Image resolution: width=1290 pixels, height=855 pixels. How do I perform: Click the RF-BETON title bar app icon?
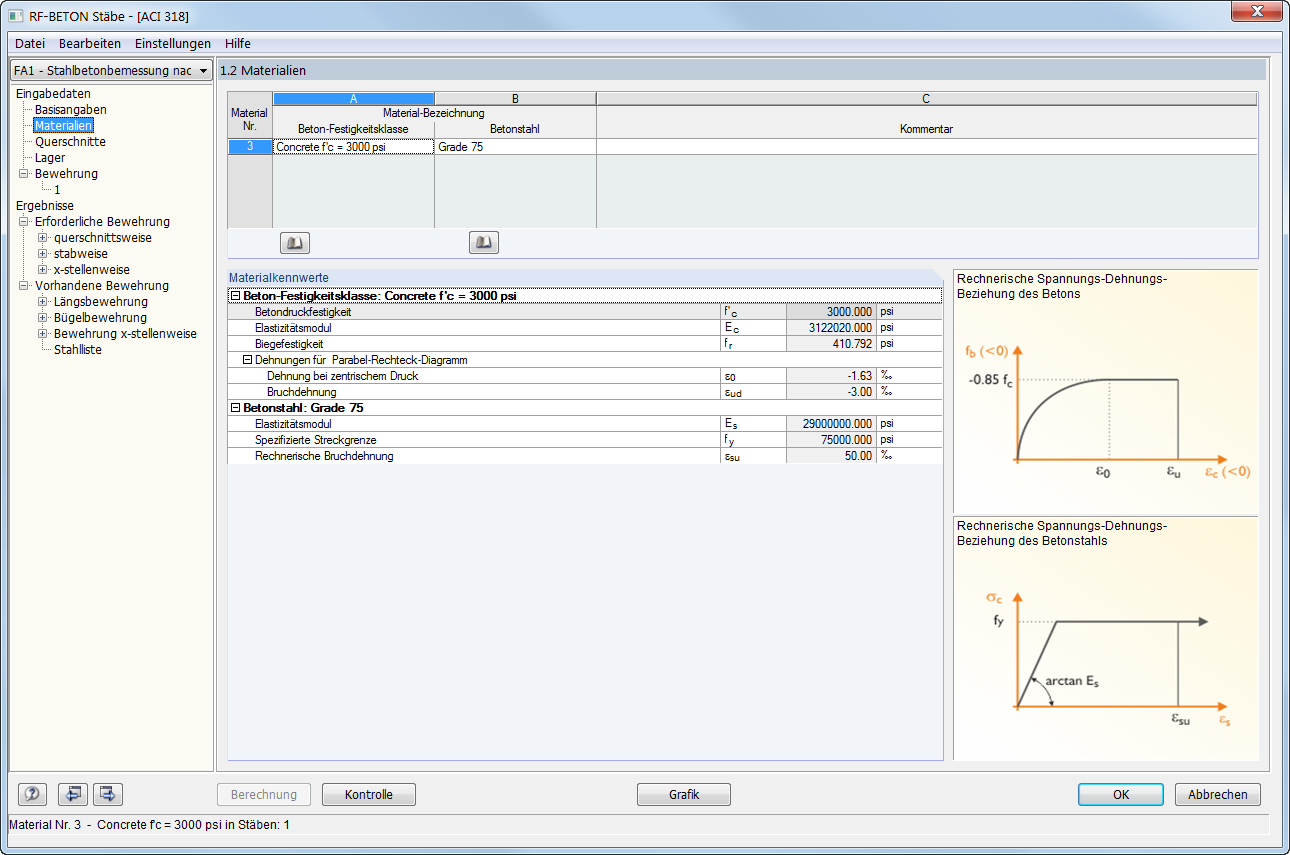17,17
